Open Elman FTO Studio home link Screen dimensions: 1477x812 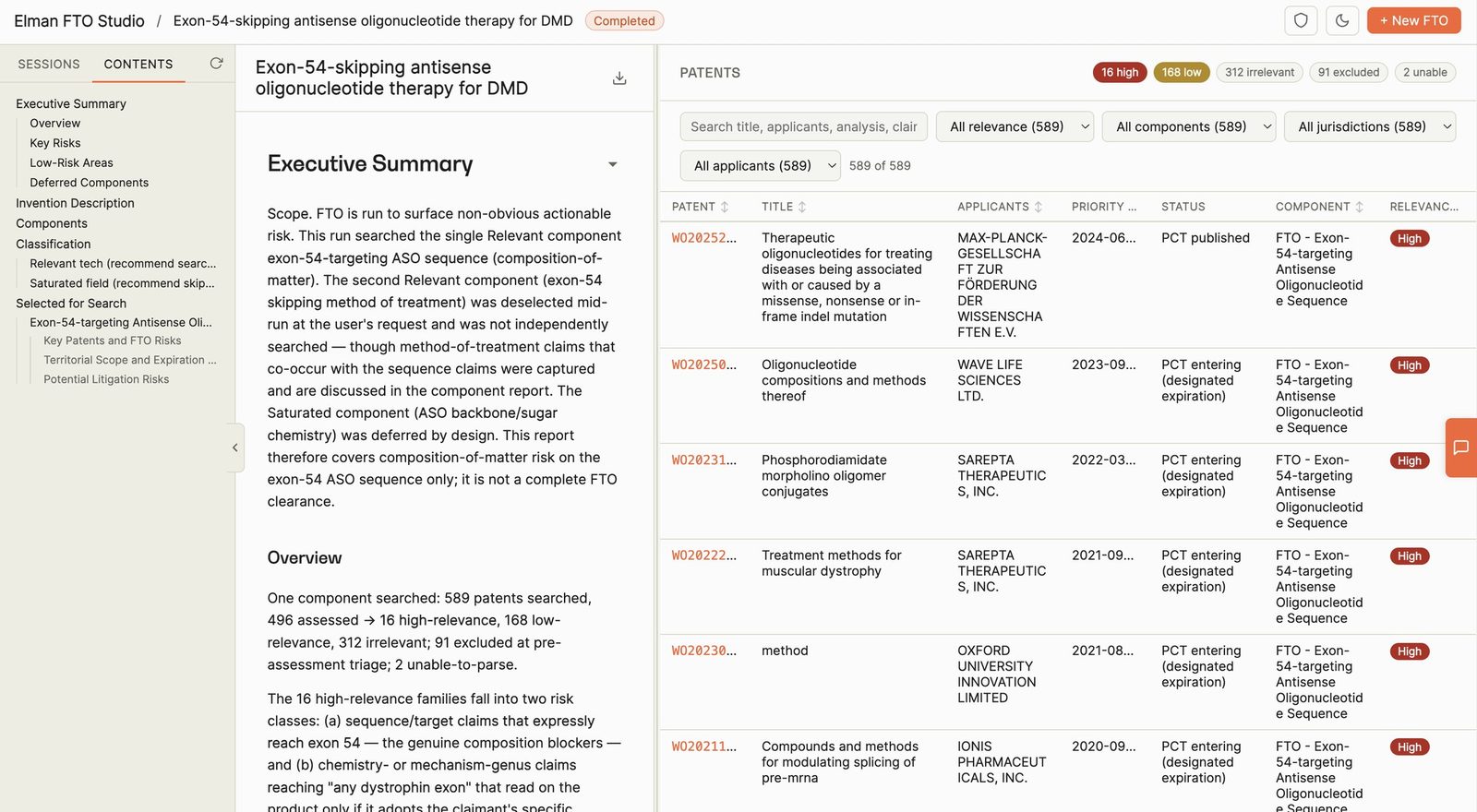coord(79,20)
